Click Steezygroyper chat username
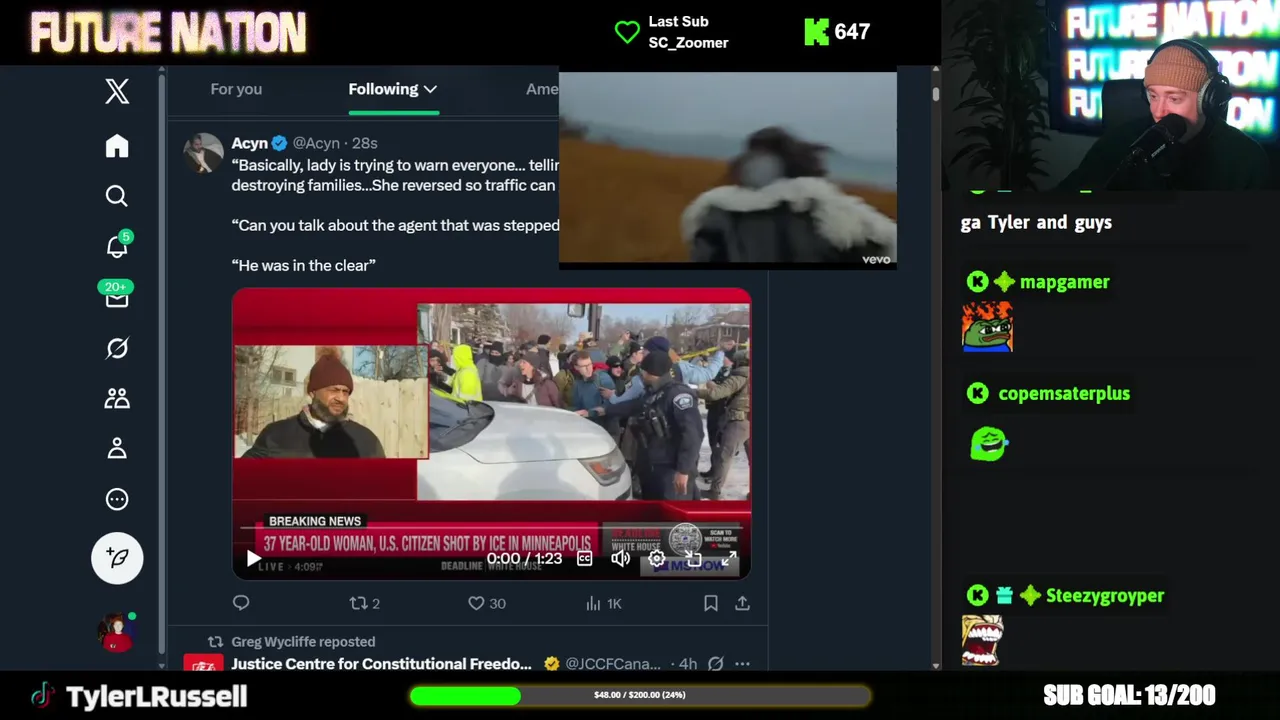Screen dimensions: 1280x720 point(1105,595)
